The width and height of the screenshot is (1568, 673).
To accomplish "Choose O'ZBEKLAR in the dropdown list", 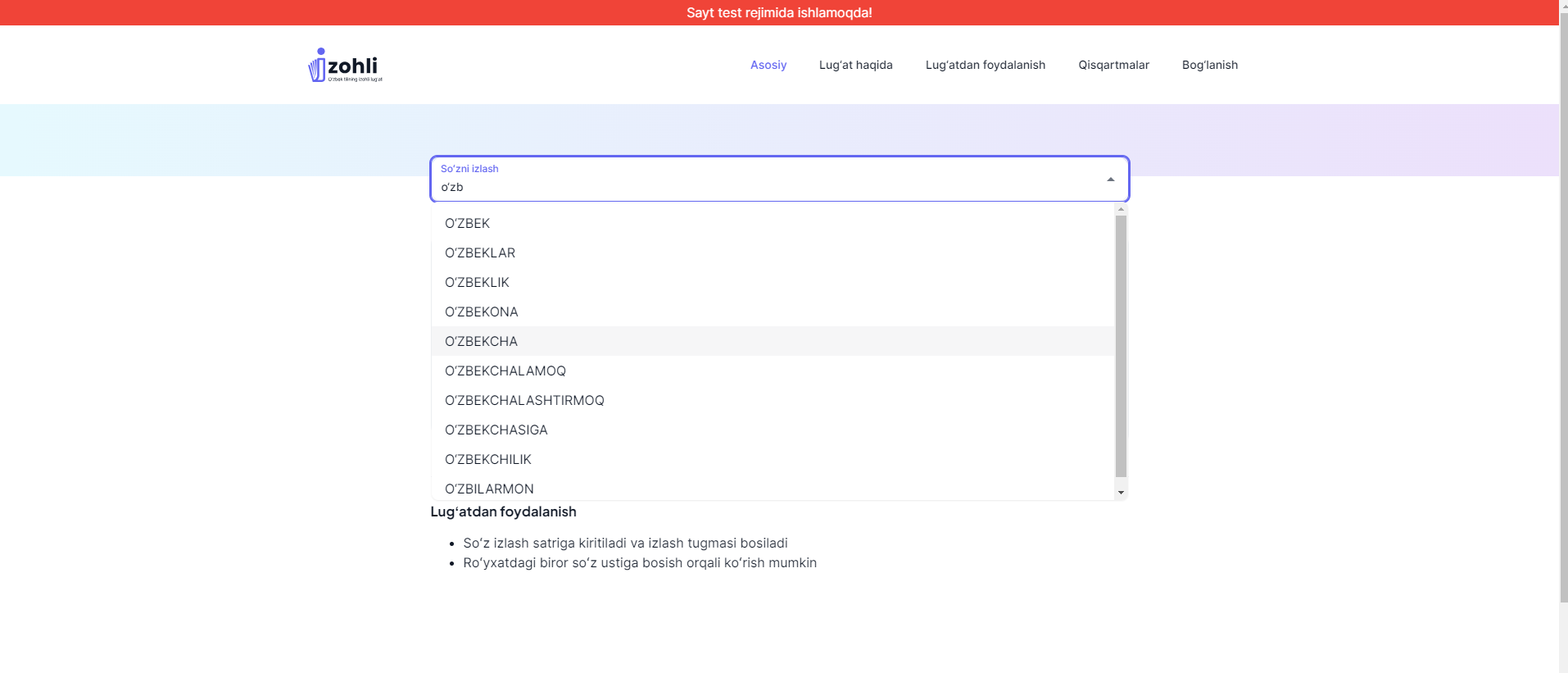I will point(480,252).
